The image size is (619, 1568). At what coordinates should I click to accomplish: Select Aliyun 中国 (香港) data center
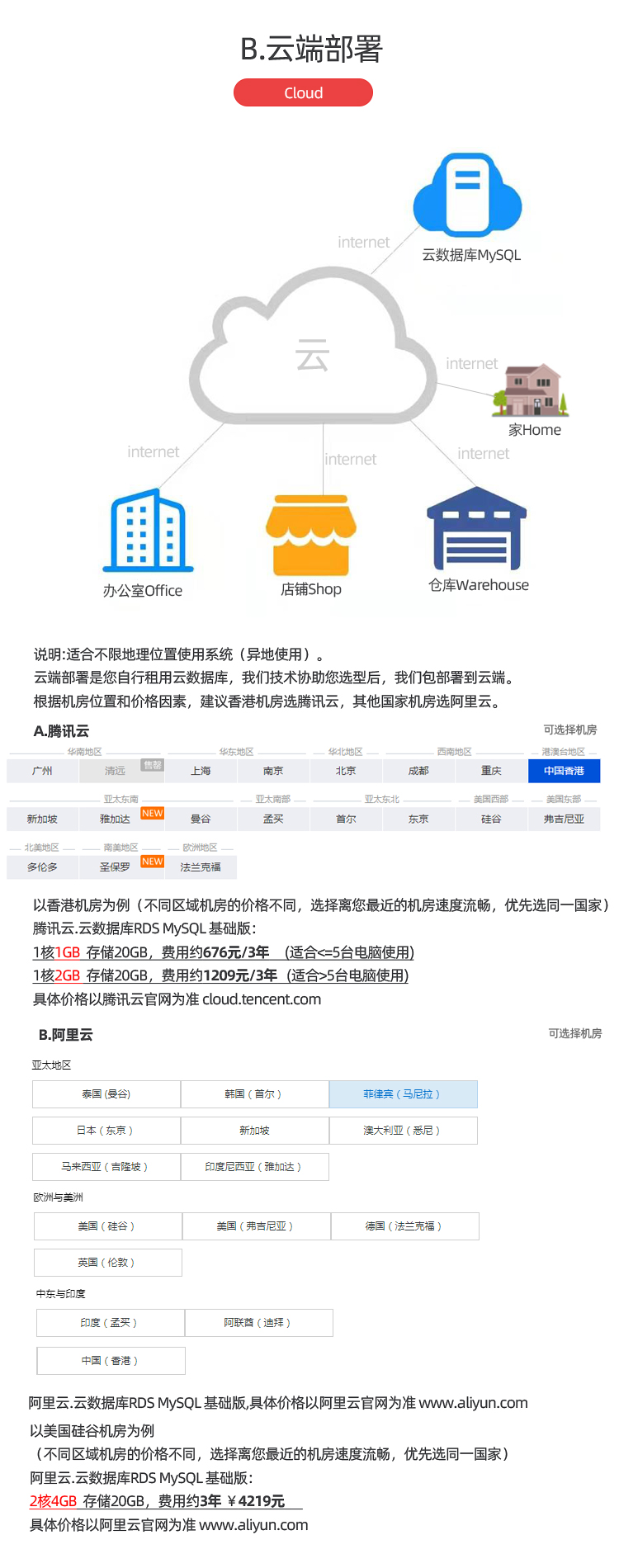tap(111, 1361)
